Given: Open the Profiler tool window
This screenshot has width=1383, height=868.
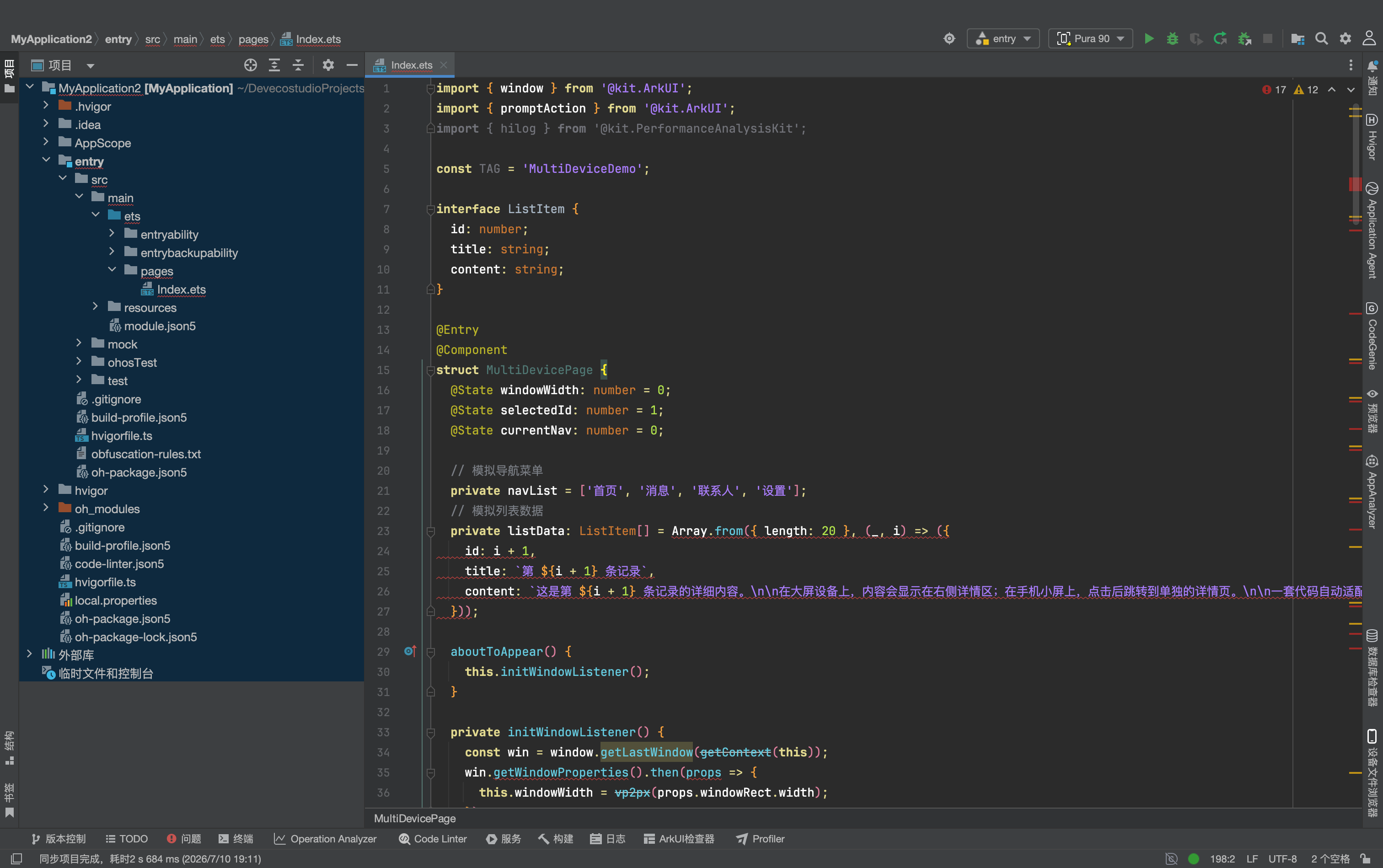Looking at the screenshot, I should (760, 839).
